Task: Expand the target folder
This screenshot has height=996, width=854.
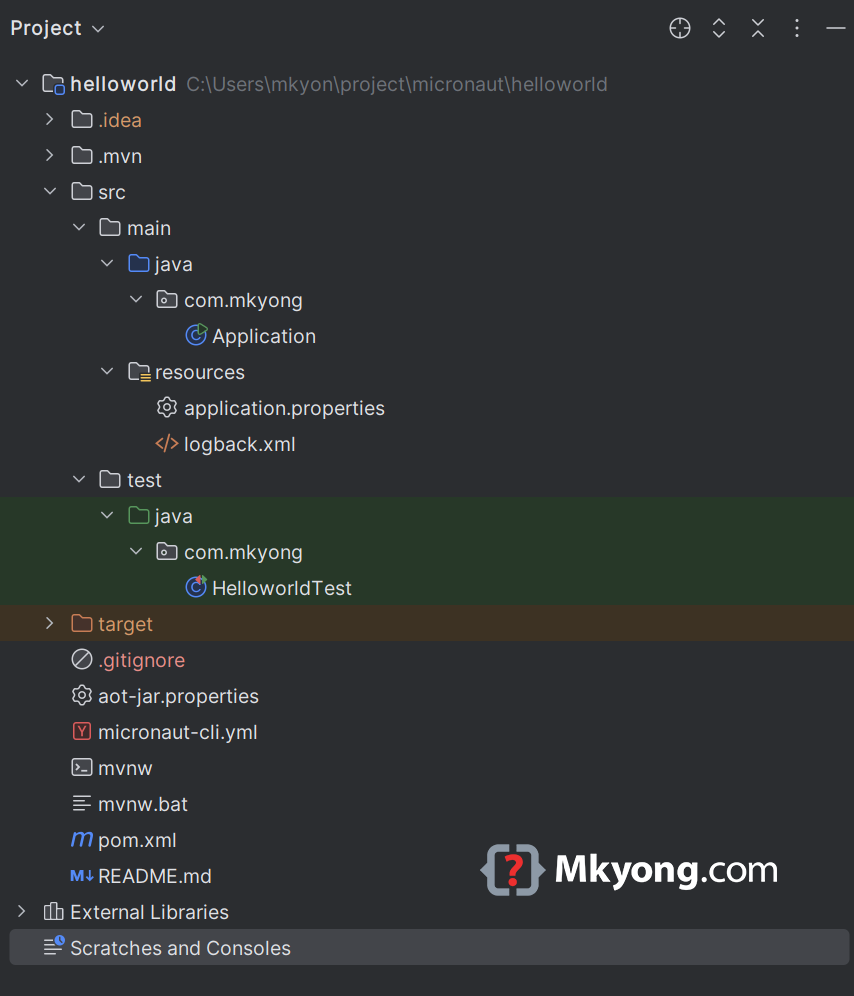Action: [x=49, y=623]
